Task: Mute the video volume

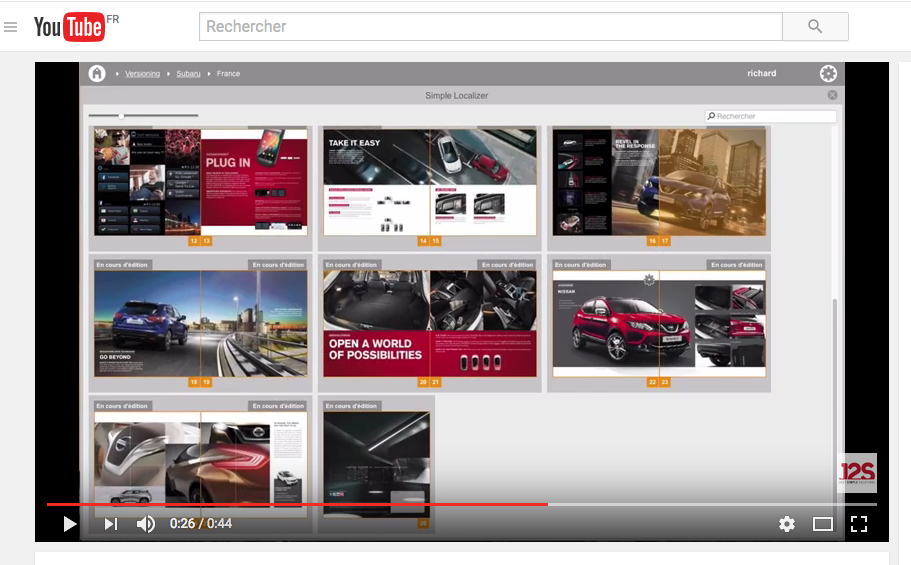Action: pos(146,524)
